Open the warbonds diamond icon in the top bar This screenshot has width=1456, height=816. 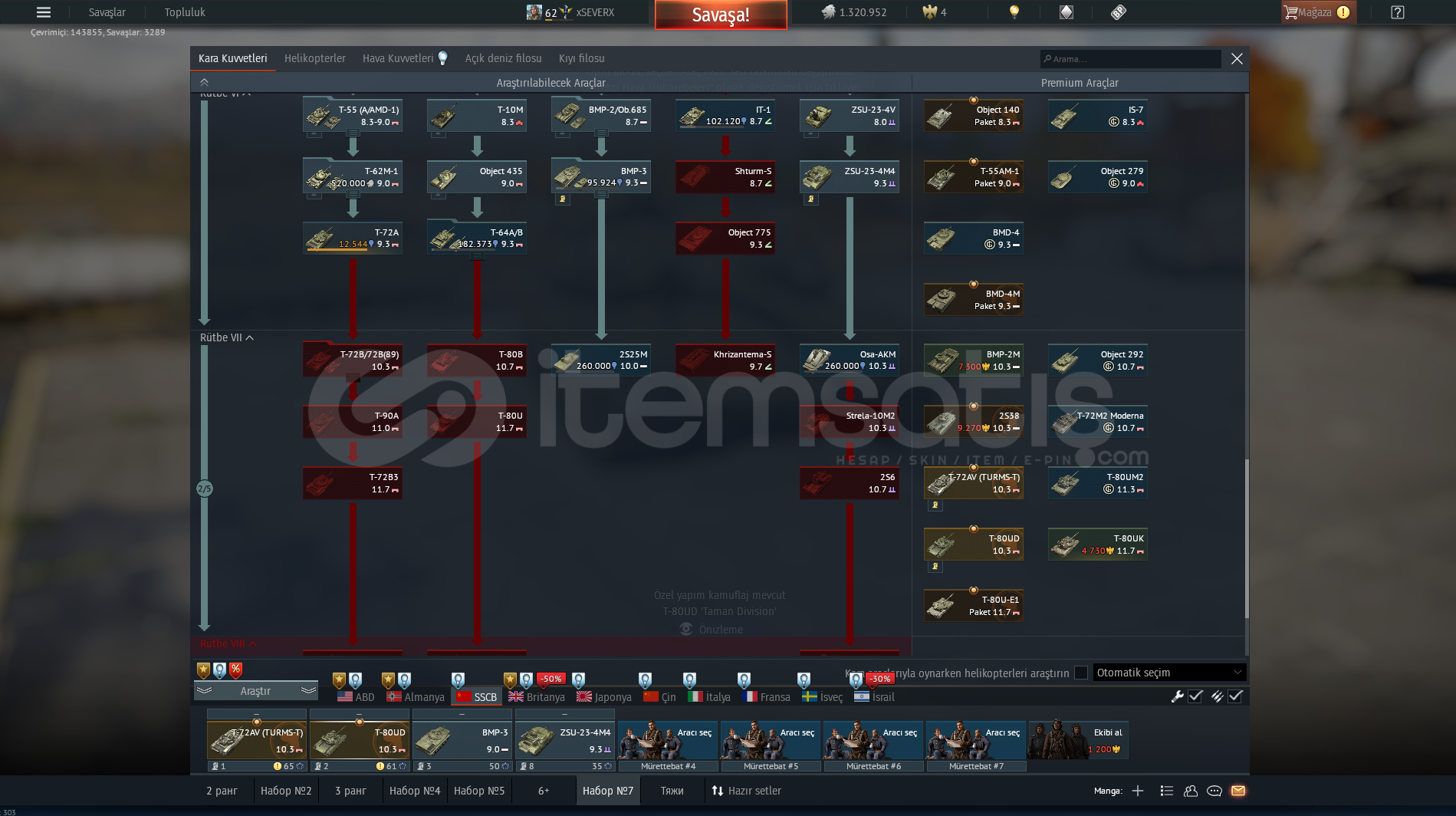point(1067,12)
